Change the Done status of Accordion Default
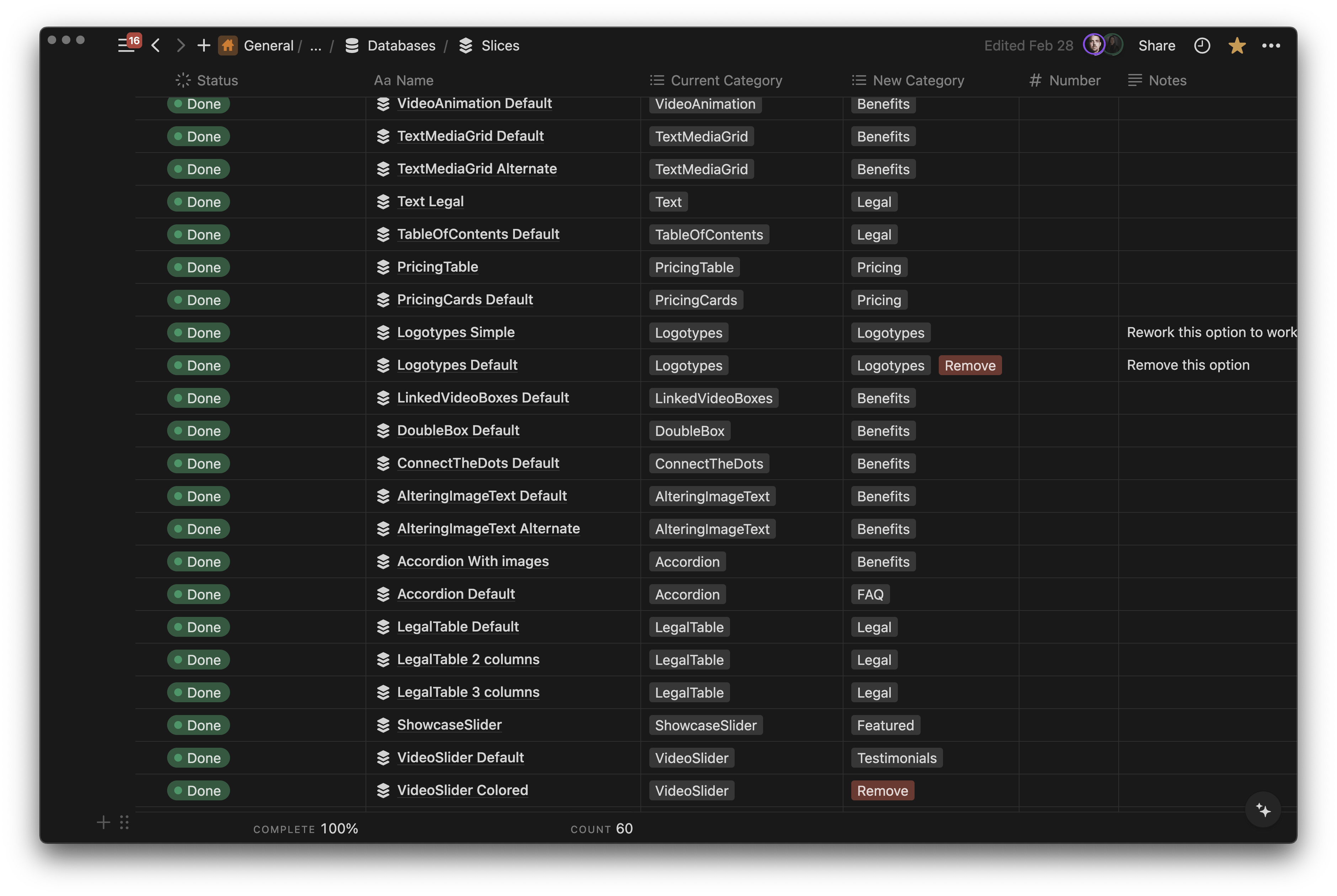Image resolution: width=1337 pixels, height=896 pixels. click(198, 594)
